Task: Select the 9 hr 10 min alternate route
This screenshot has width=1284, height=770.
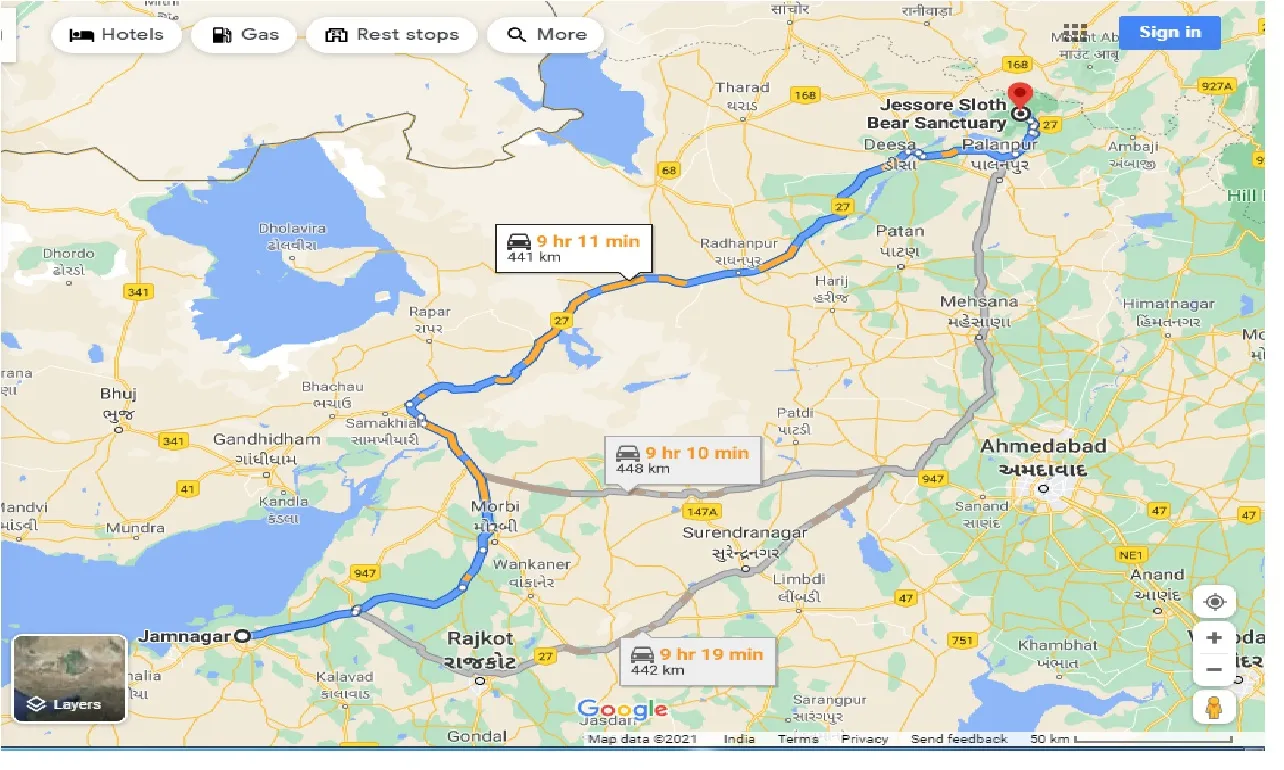Action: point(684,460)
